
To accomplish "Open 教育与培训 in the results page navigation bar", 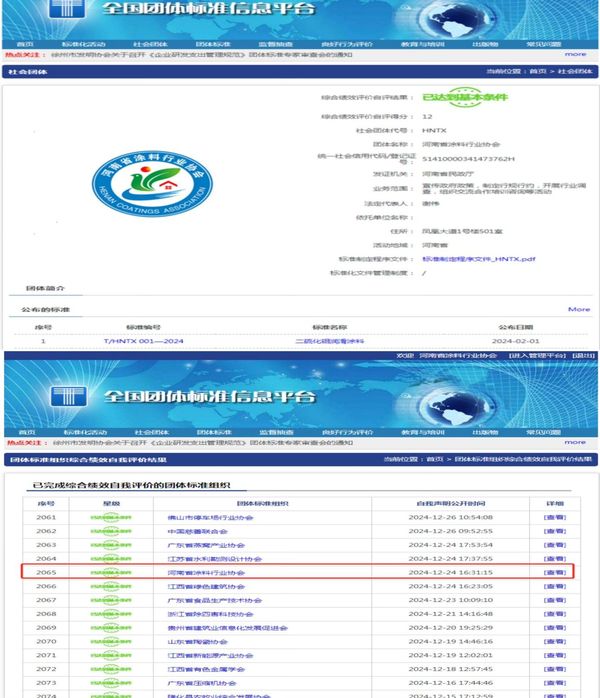I will [x=423, y=432].
